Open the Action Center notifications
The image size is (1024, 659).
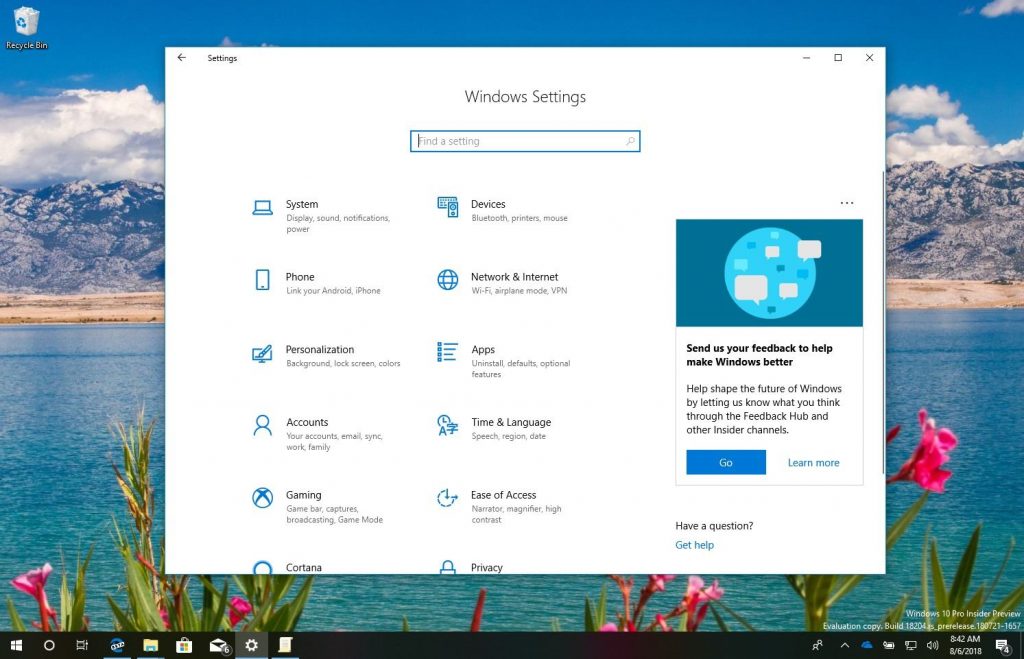(x=1002, y=646)
